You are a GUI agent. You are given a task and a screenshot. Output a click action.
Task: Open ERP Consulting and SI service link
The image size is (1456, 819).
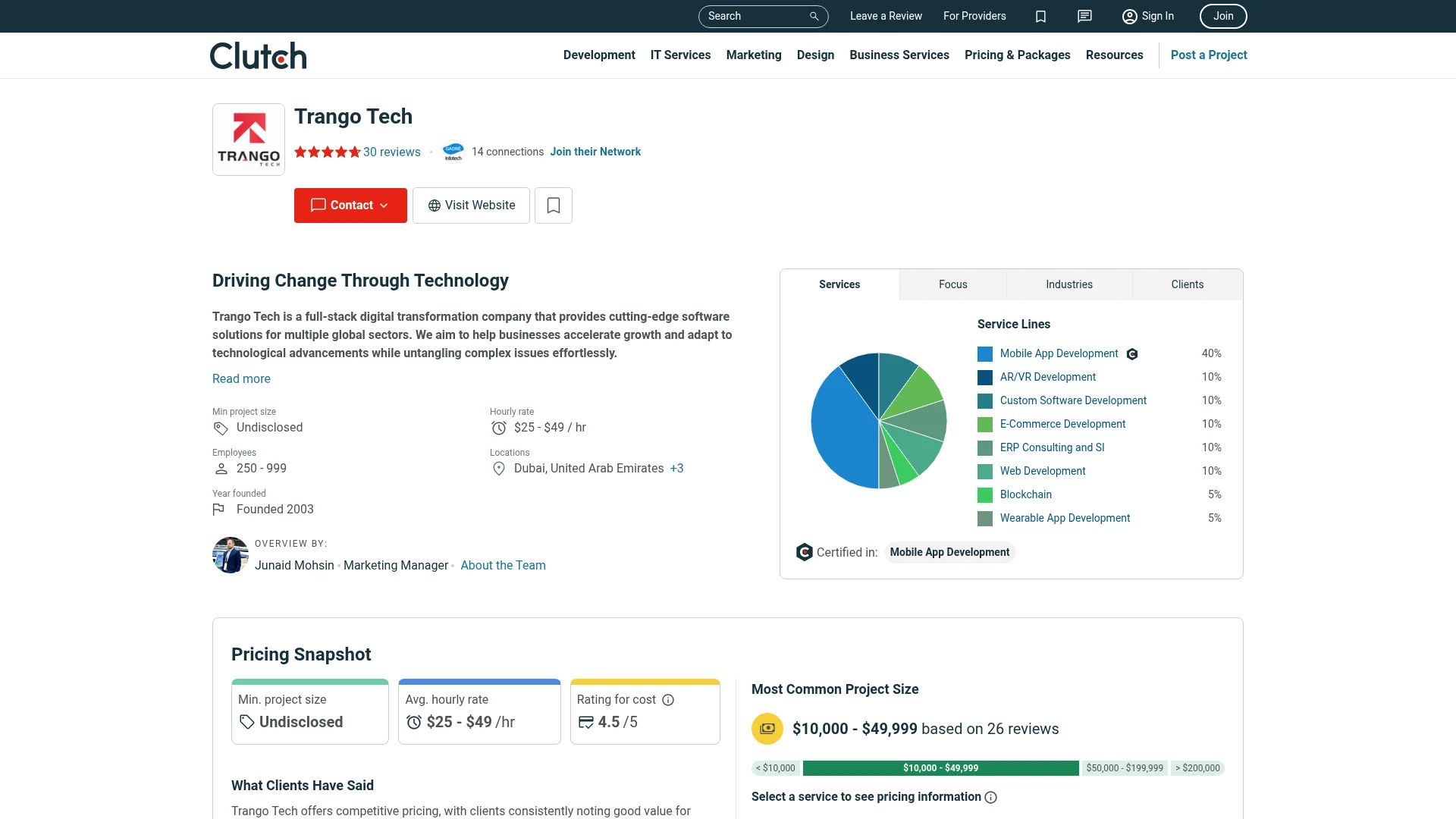(x=1052, y=447)
